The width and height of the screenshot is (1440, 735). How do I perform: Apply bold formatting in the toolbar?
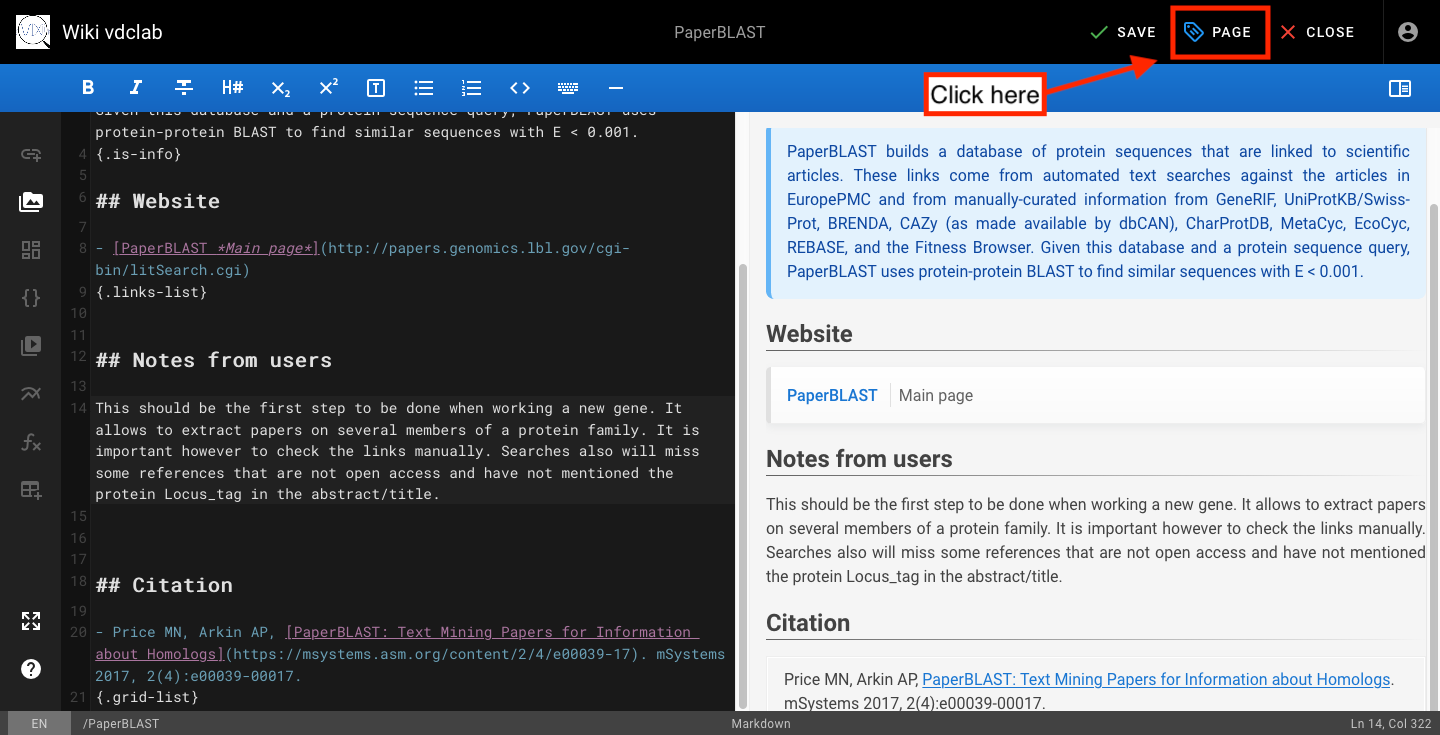(88, 88)
